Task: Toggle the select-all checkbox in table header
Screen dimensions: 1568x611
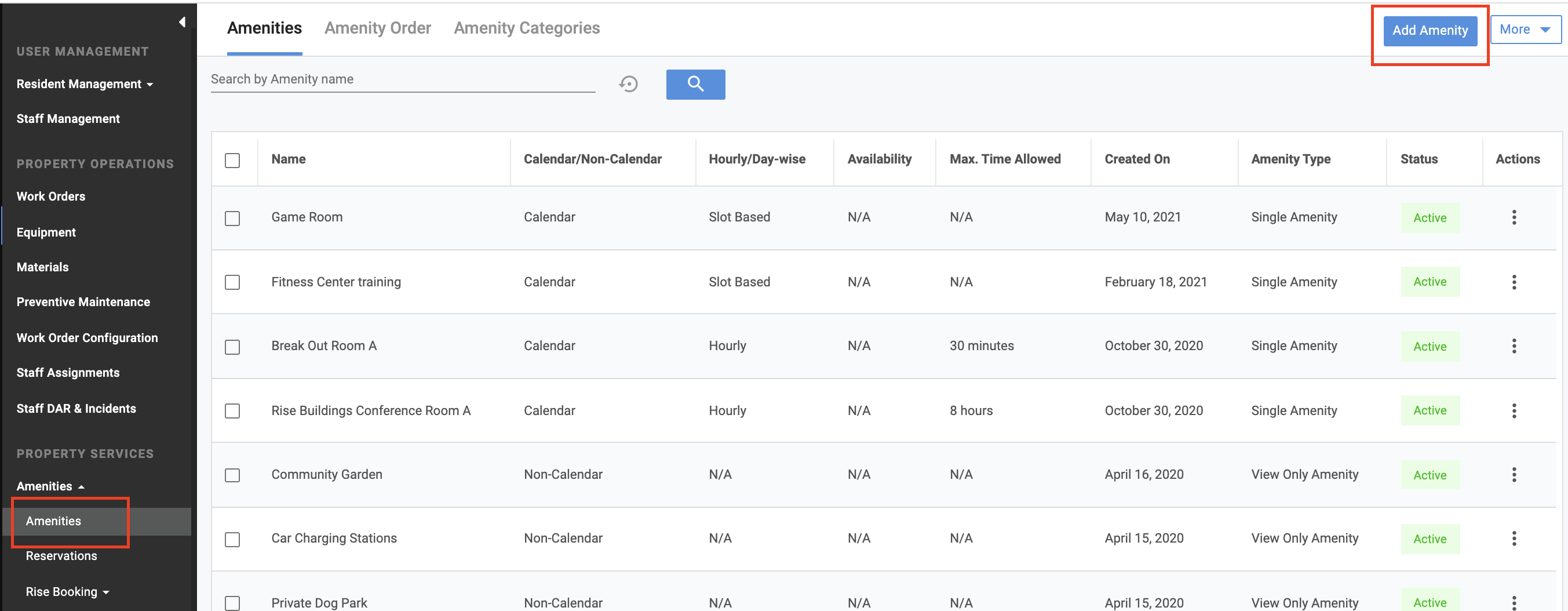Action: click(232, 160)
